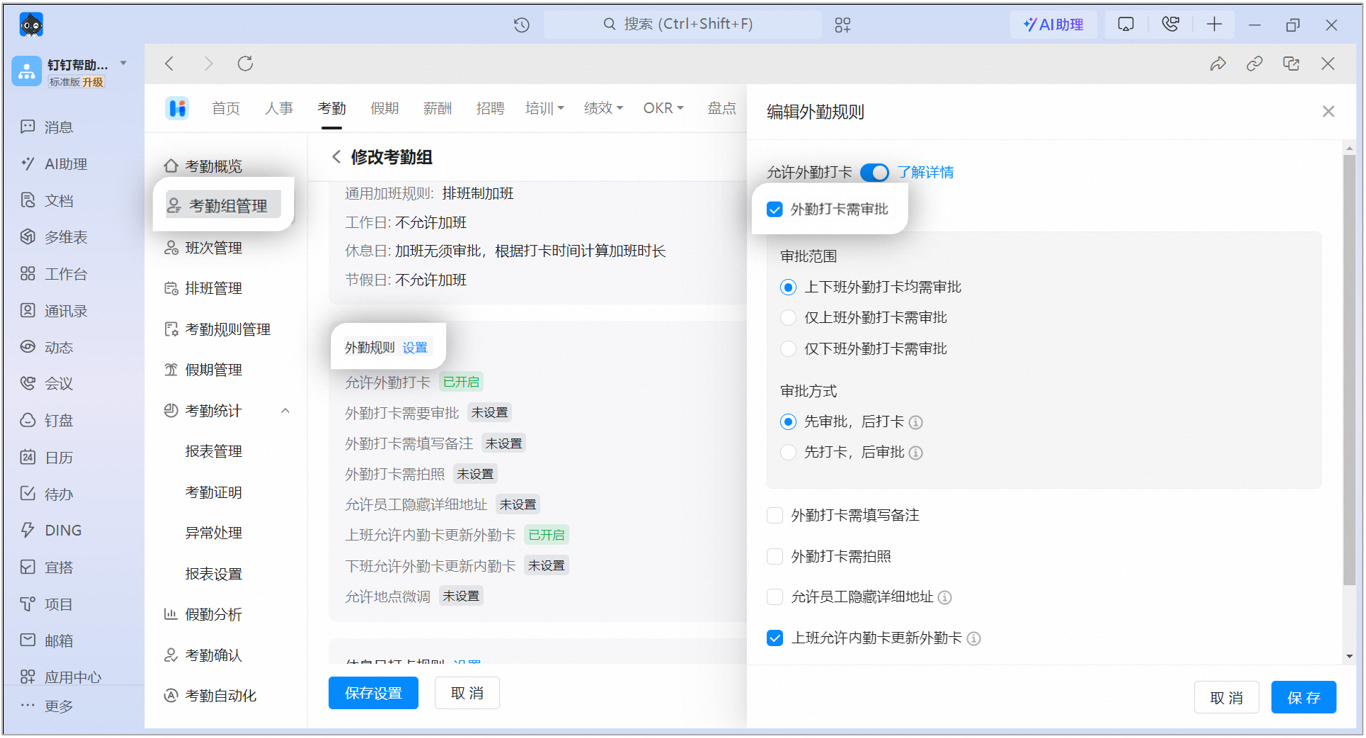Switch to the 招聘 tab
The height and width of the screenshot is (738, 1366).
tap(490, 108)
